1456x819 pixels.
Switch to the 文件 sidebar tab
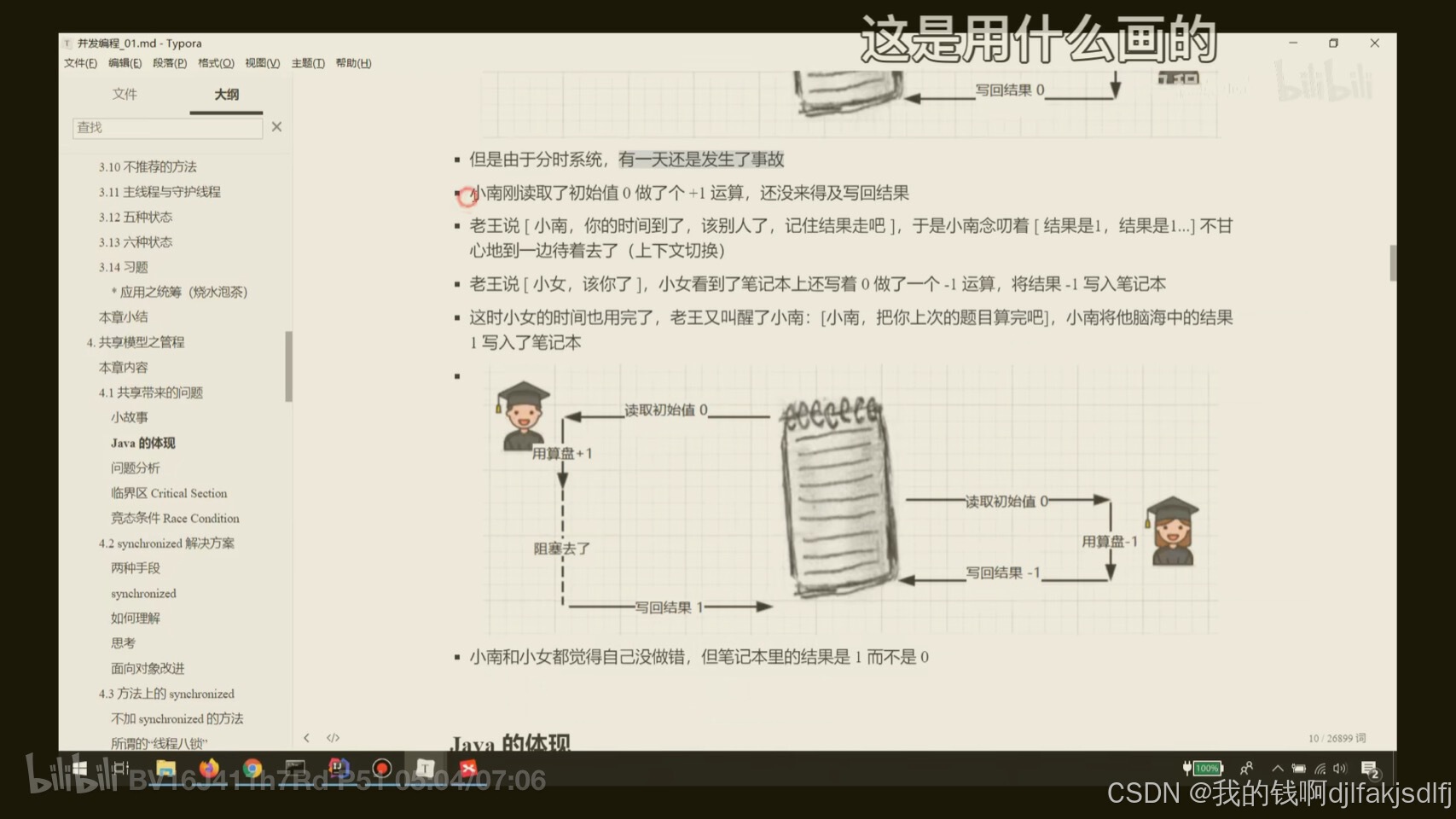click(125, 95)
